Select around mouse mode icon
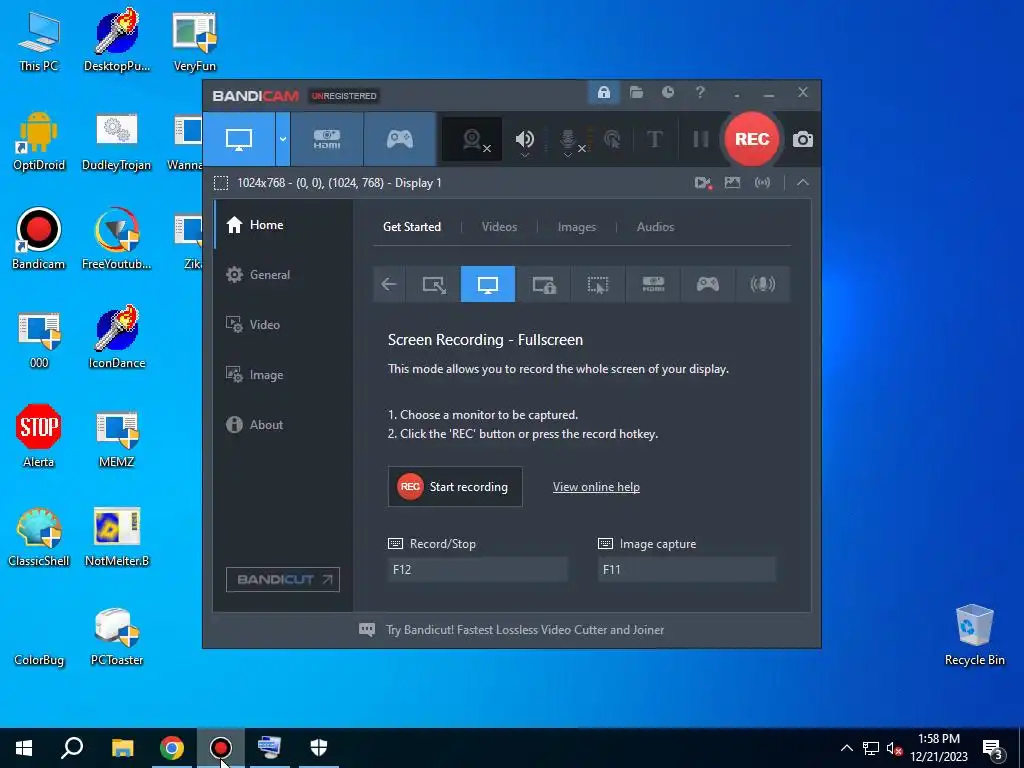Viewport: 1024px width, 768px height. click(x=598, y=284)
